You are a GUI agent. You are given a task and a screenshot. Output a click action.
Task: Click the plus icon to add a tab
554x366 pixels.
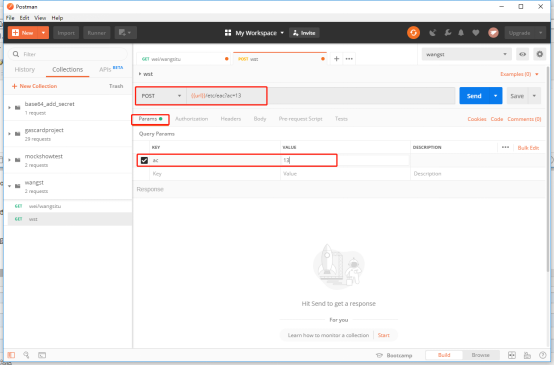point(336,59)
